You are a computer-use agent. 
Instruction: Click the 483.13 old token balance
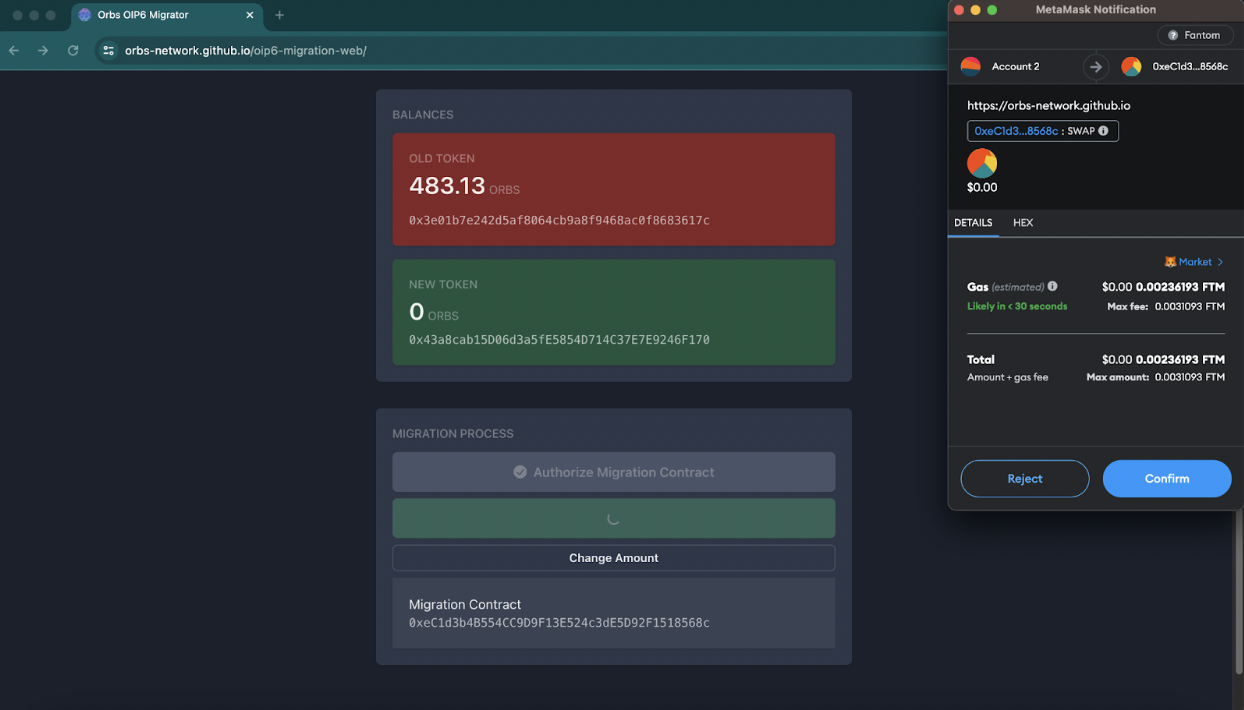click(x=447, y=186)
